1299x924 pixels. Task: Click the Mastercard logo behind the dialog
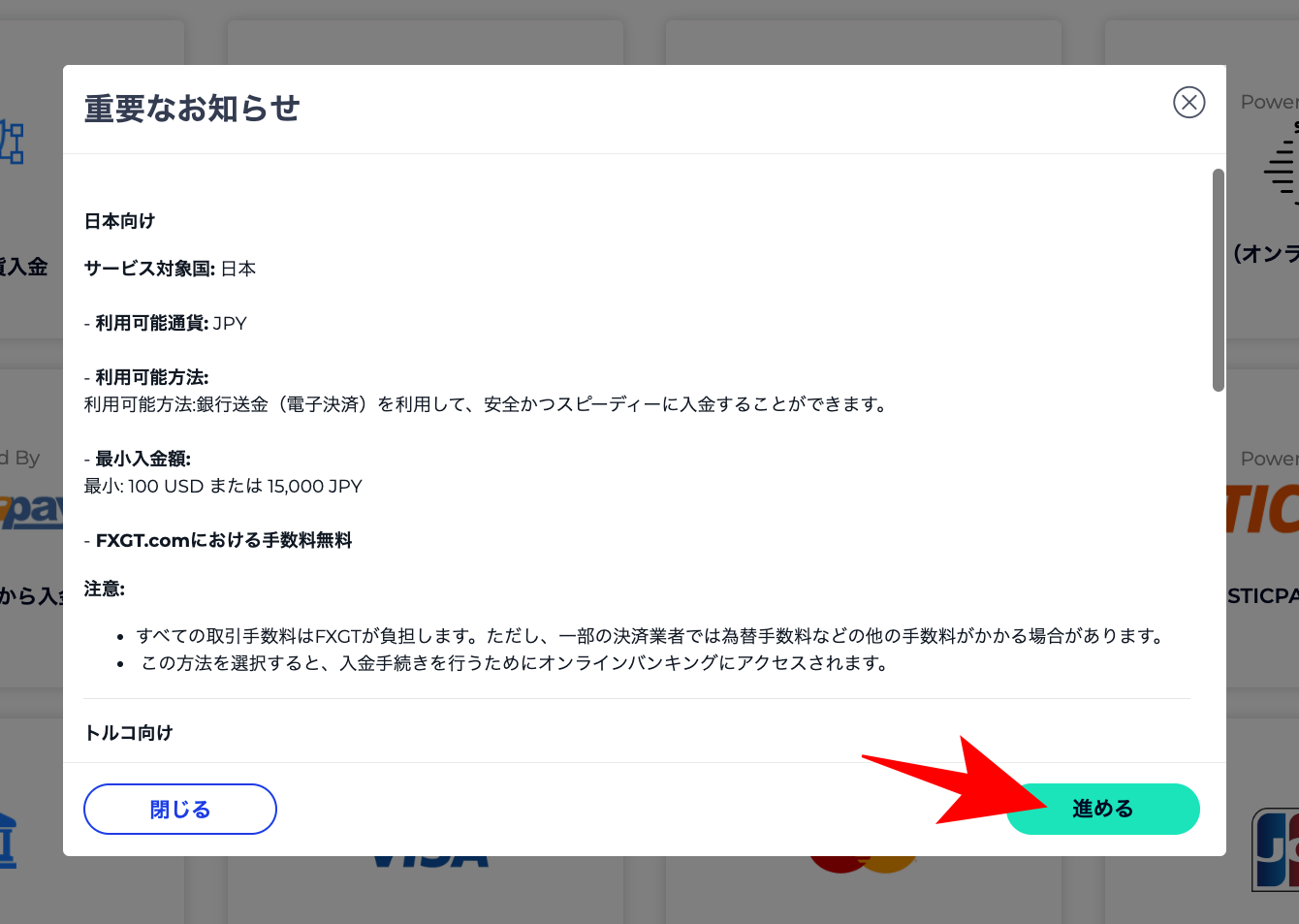tap(863, 863)
